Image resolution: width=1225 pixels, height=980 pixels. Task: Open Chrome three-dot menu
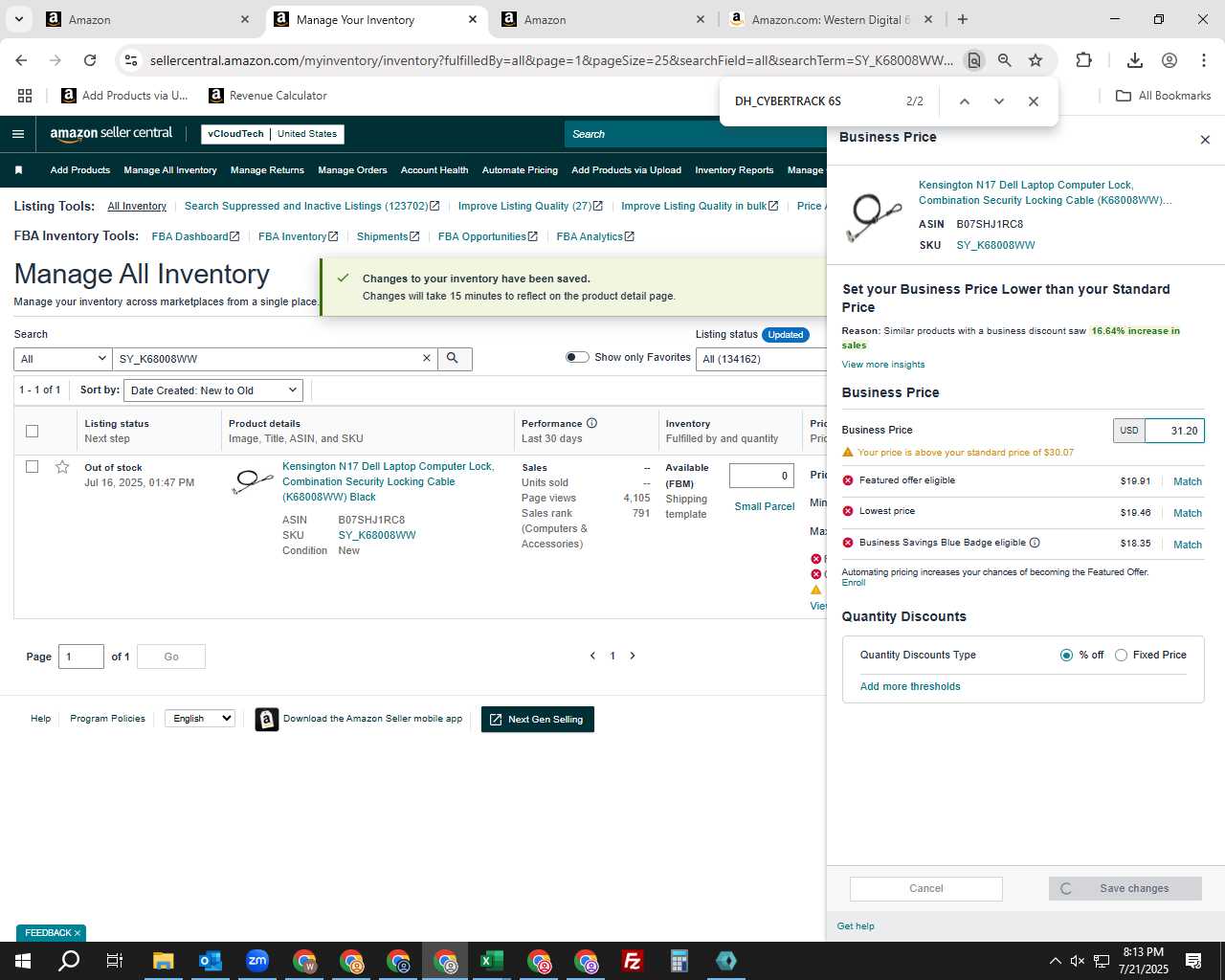tap(1204, 60)
